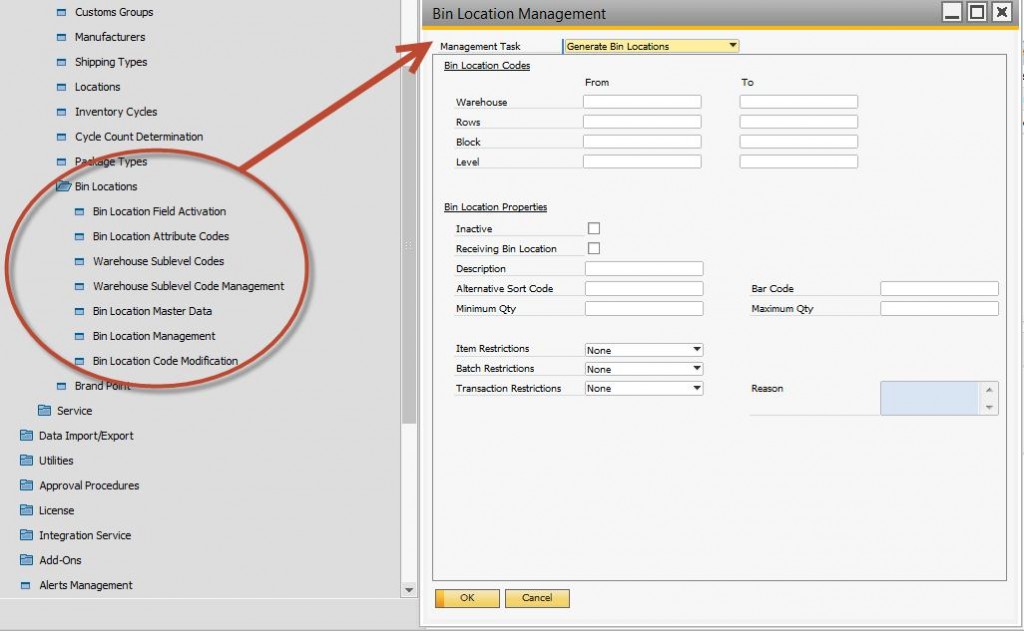Select the Batch Restrictions dropdown
This screenshot has height=632, width=1024.
click(644, 369)
